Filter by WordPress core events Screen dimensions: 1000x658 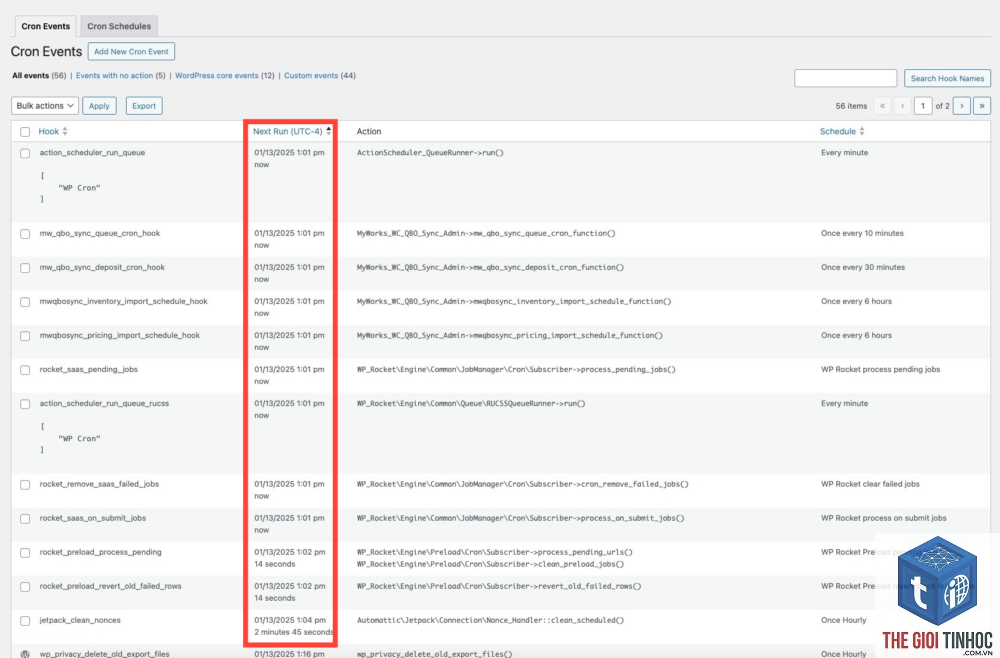coord(217,75)
